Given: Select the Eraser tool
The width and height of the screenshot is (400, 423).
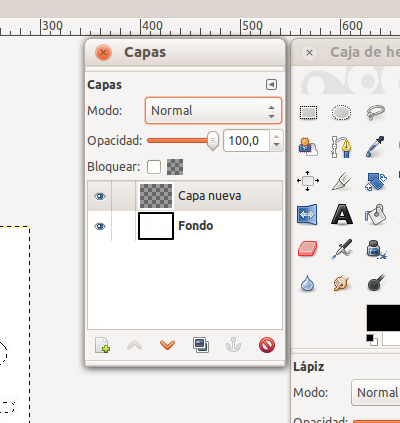Looking at the screenshot, I should pyautogui.click(x=307, y=249).
